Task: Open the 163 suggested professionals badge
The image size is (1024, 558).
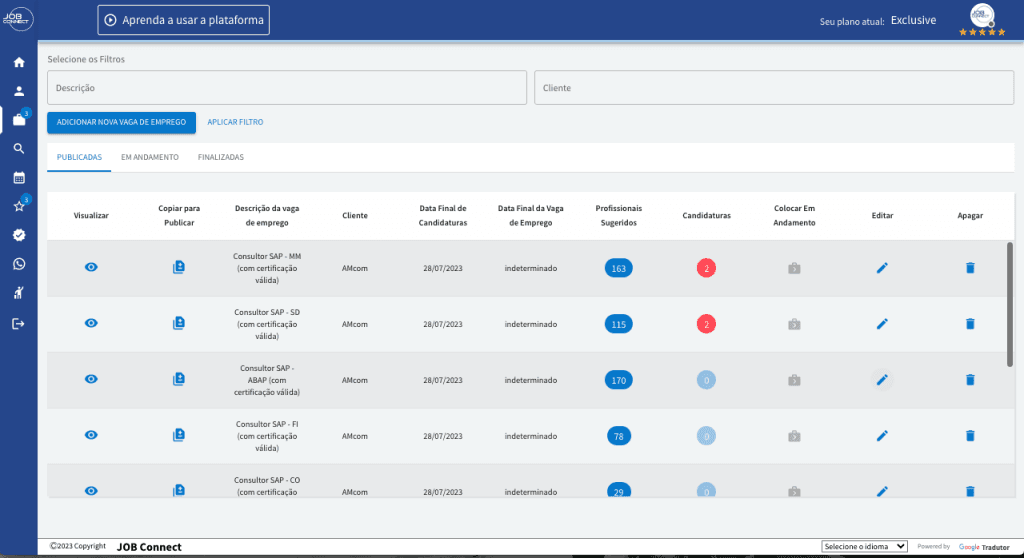Action: [x=618, y=268]
